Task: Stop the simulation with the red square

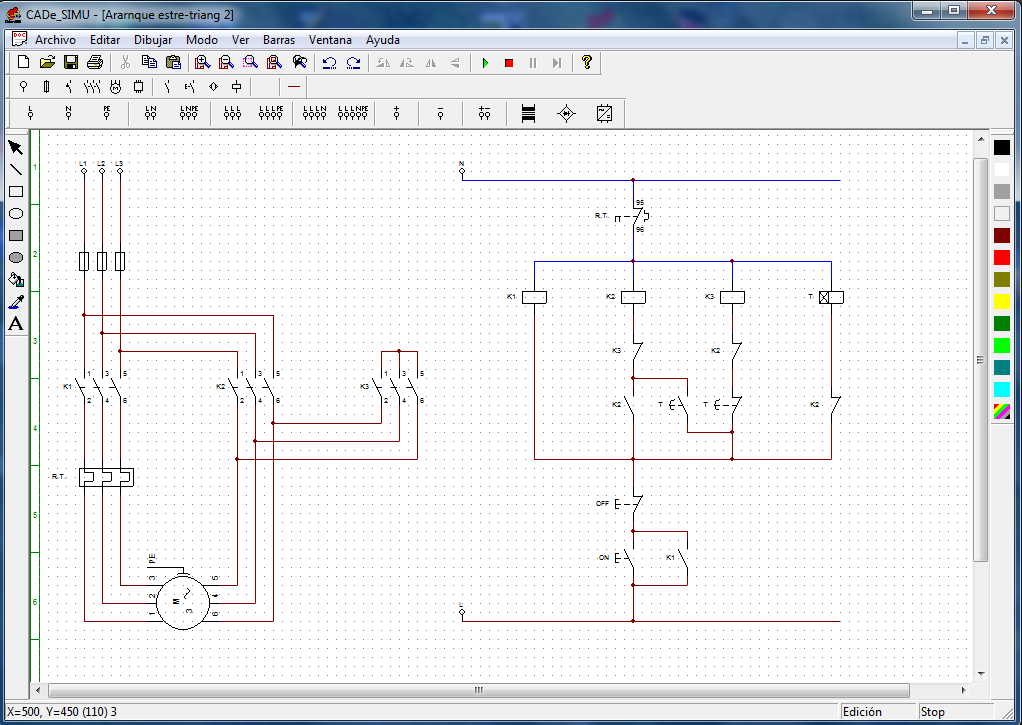Action: (x=508, y=63)
